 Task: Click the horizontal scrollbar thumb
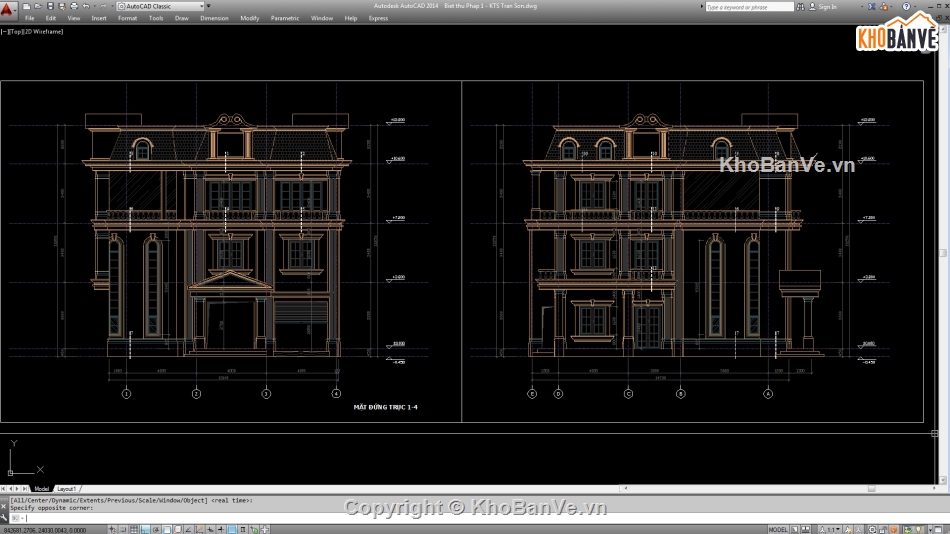tap(871, 489)
